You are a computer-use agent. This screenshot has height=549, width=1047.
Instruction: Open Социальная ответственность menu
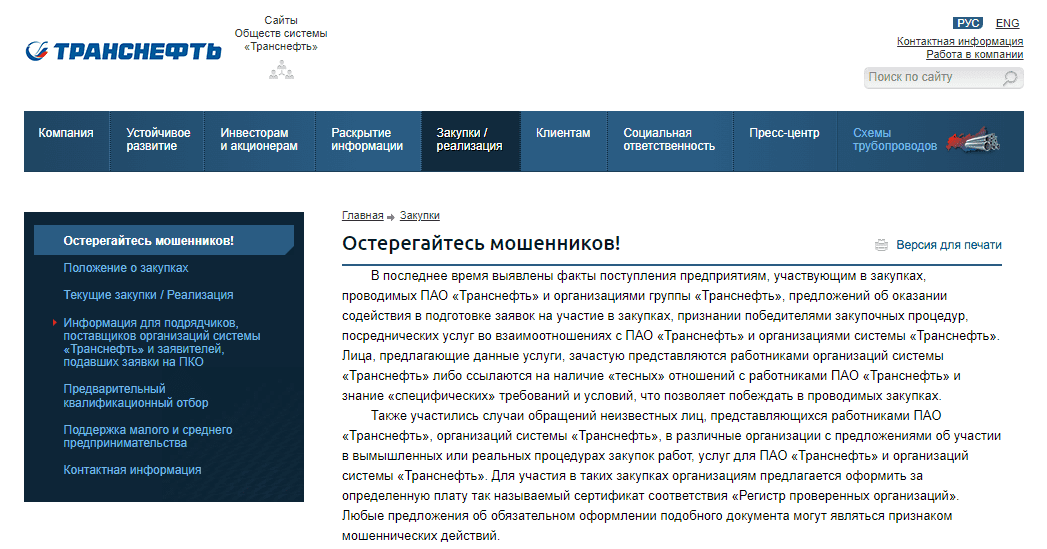669,140
